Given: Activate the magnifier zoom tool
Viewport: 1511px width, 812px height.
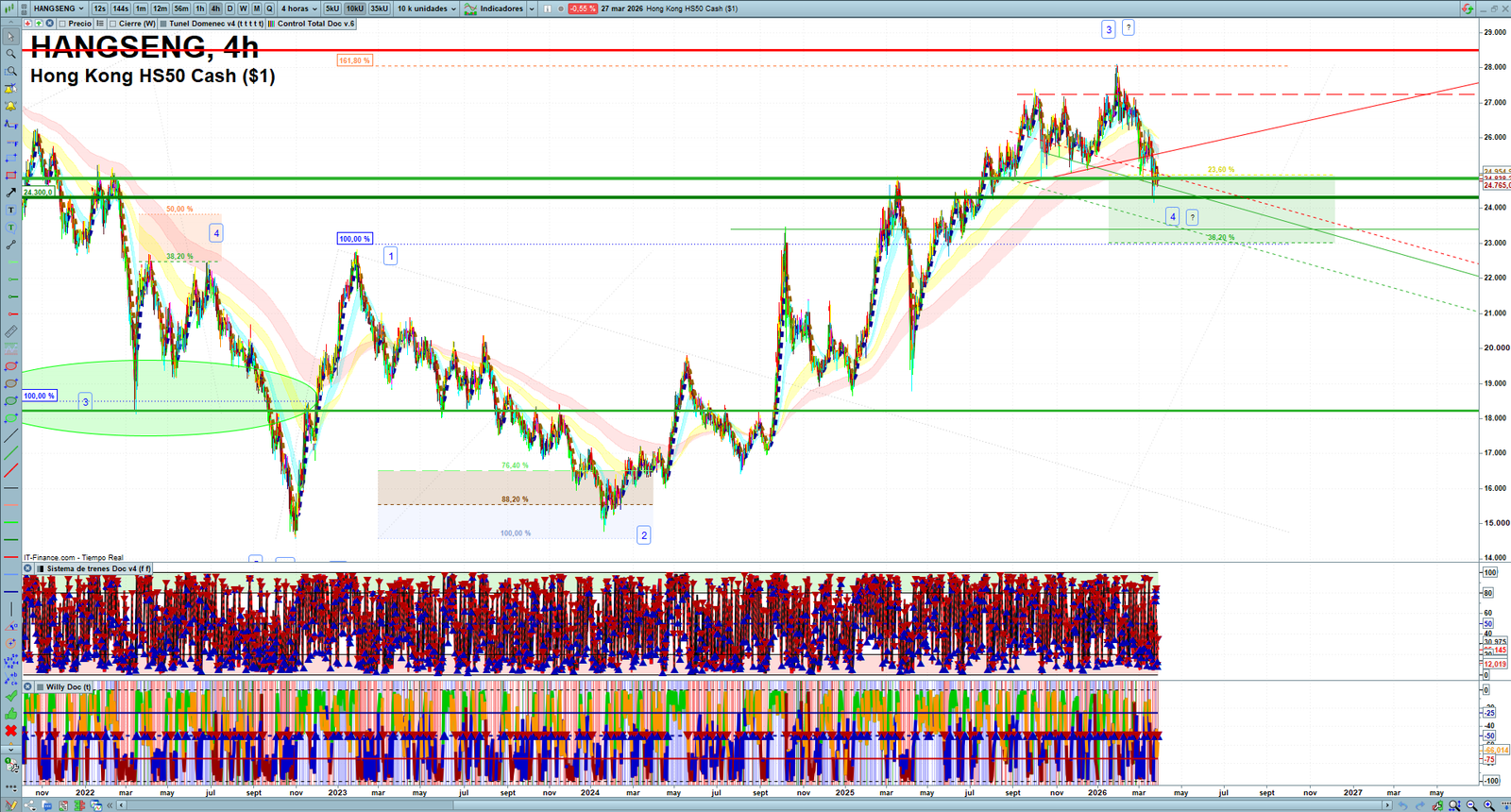Looking at the screenshot, I should coord(10,54).
